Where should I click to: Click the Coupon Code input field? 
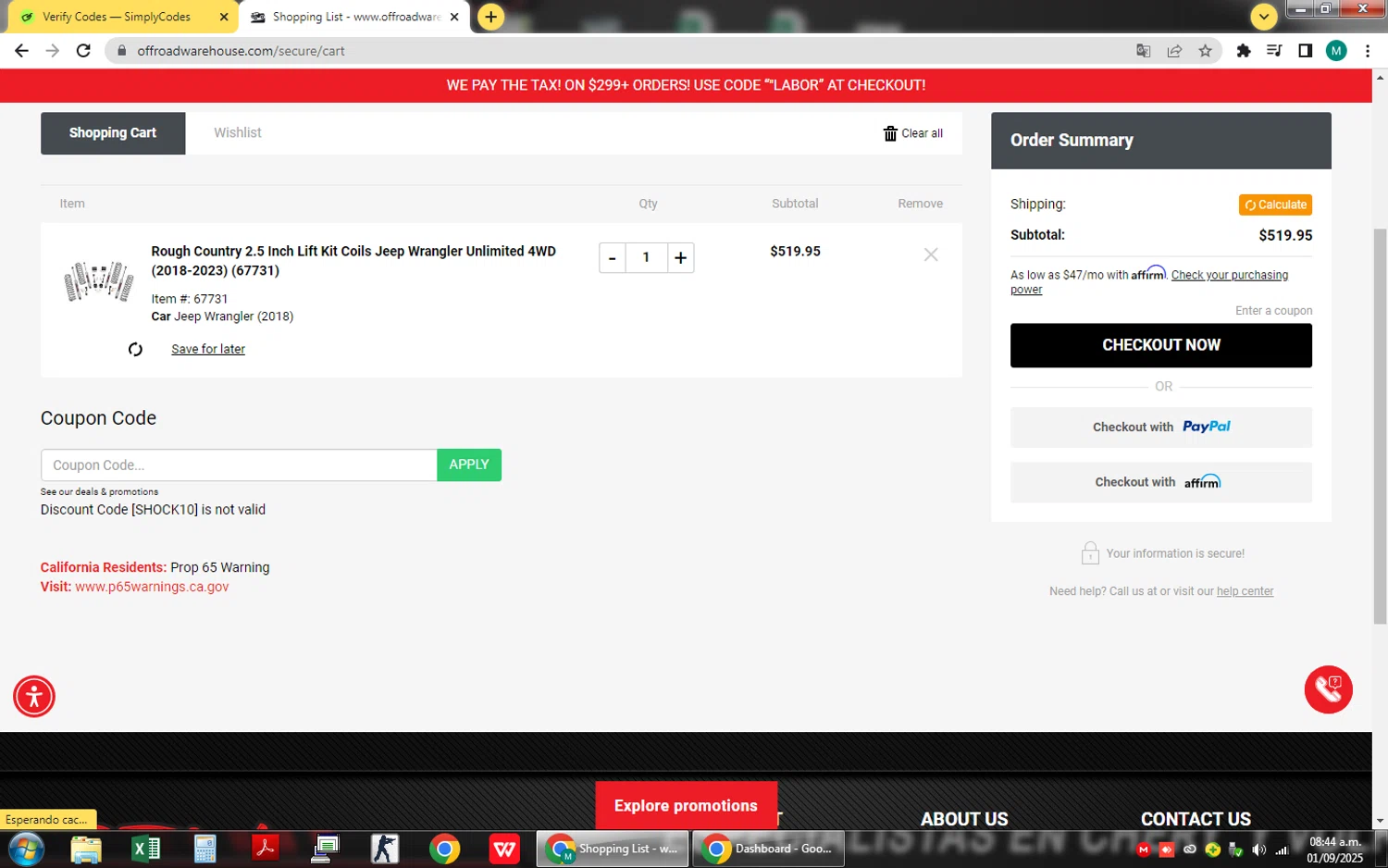(239, 465)
